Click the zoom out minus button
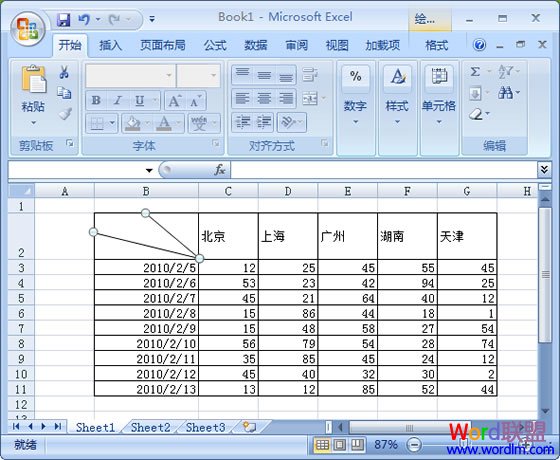 (x=414, y=445)
